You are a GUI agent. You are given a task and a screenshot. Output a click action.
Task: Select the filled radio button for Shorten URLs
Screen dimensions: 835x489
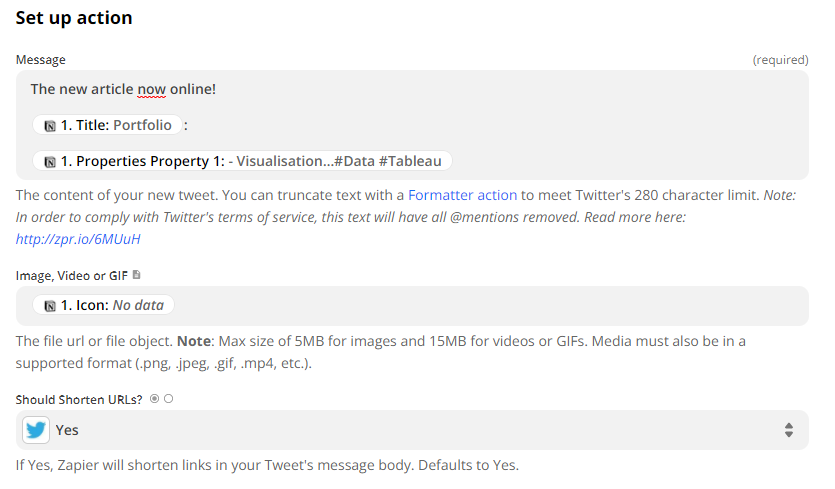point(154,398)
